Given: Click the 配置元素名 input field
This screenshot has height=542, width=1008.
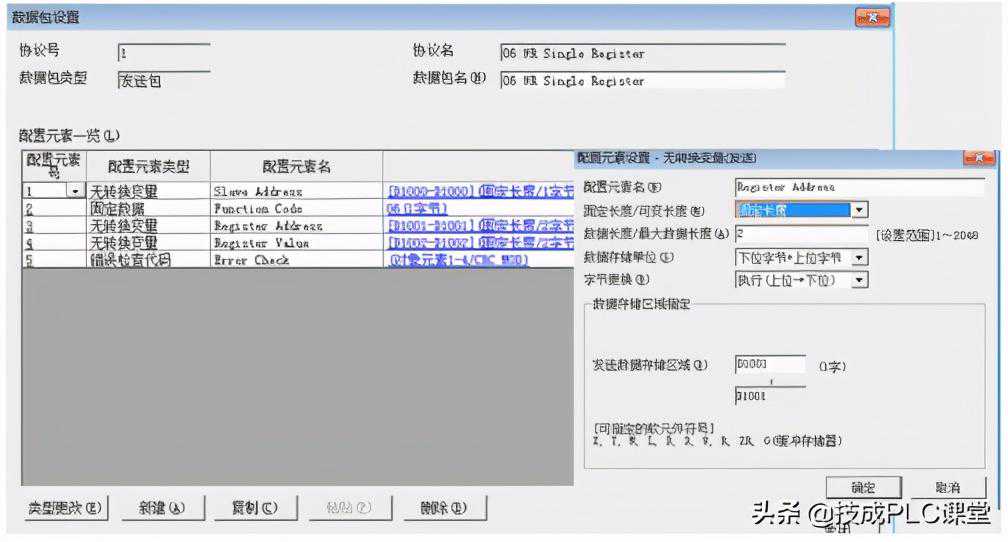Looking at the screenshot, I should pyautogui.click(x=858, y=186).
